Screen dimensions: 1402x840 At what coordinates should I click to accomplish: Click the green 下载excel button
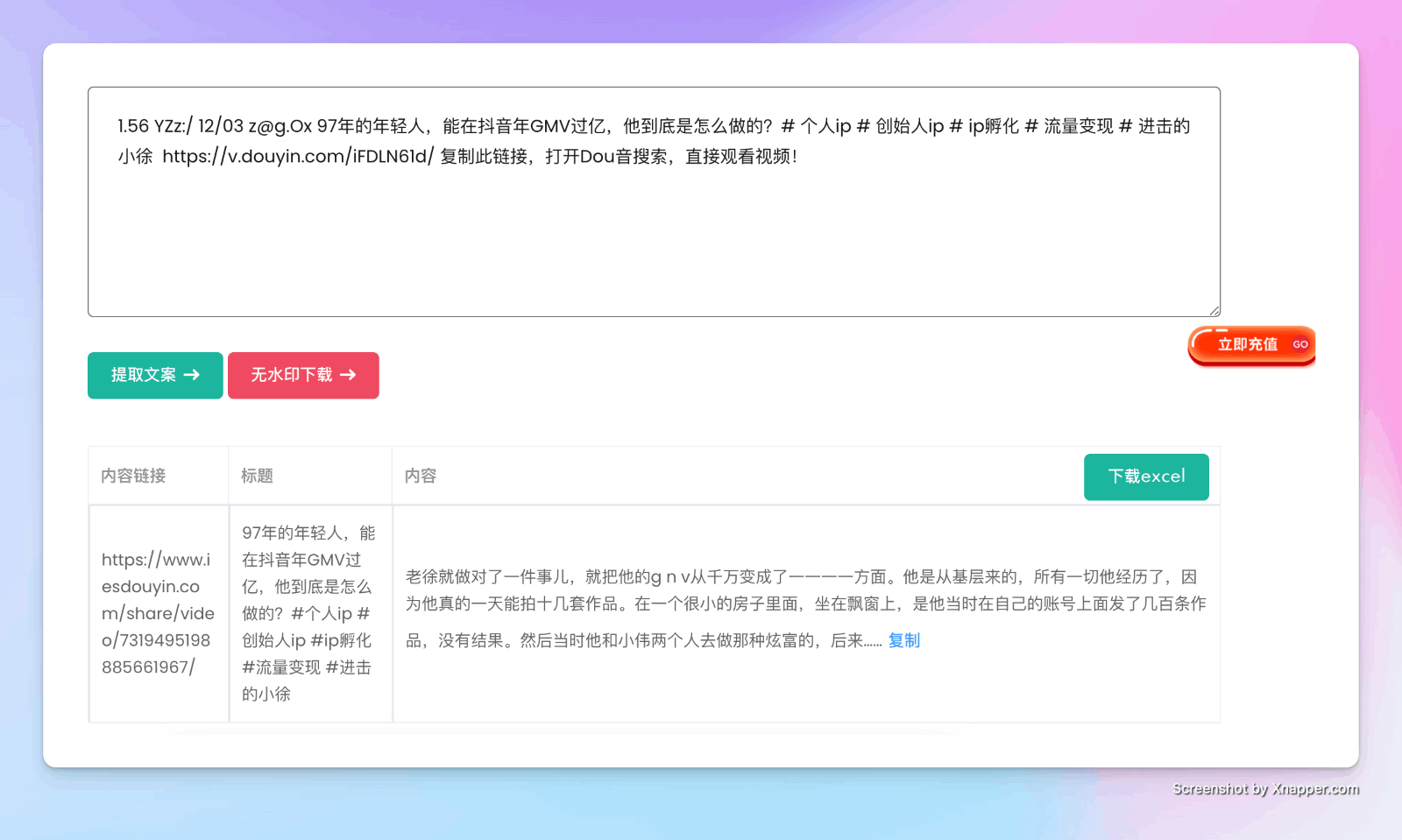point(1146,476)
